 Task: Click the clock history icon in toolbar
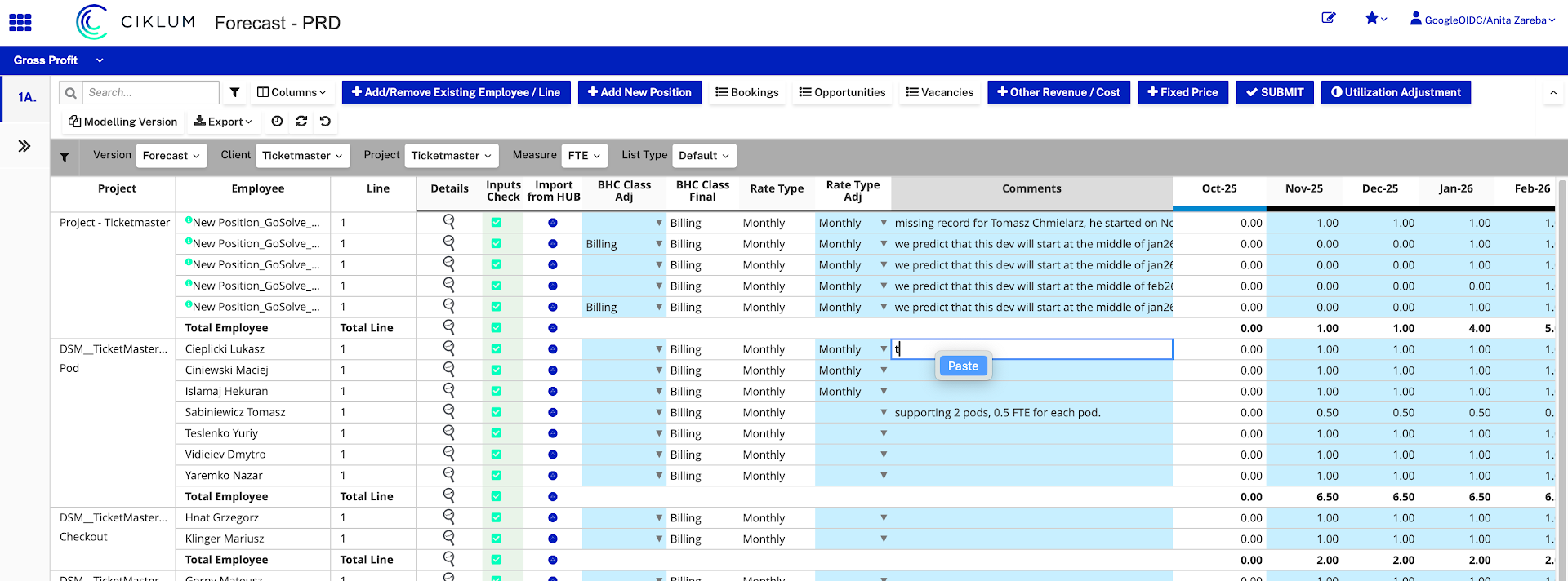[x=278, y=122]
